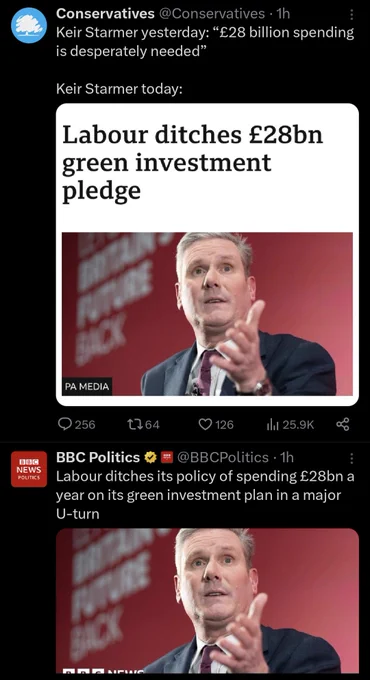Click the red BBC affiliation badge

click(x=167, y=457)
